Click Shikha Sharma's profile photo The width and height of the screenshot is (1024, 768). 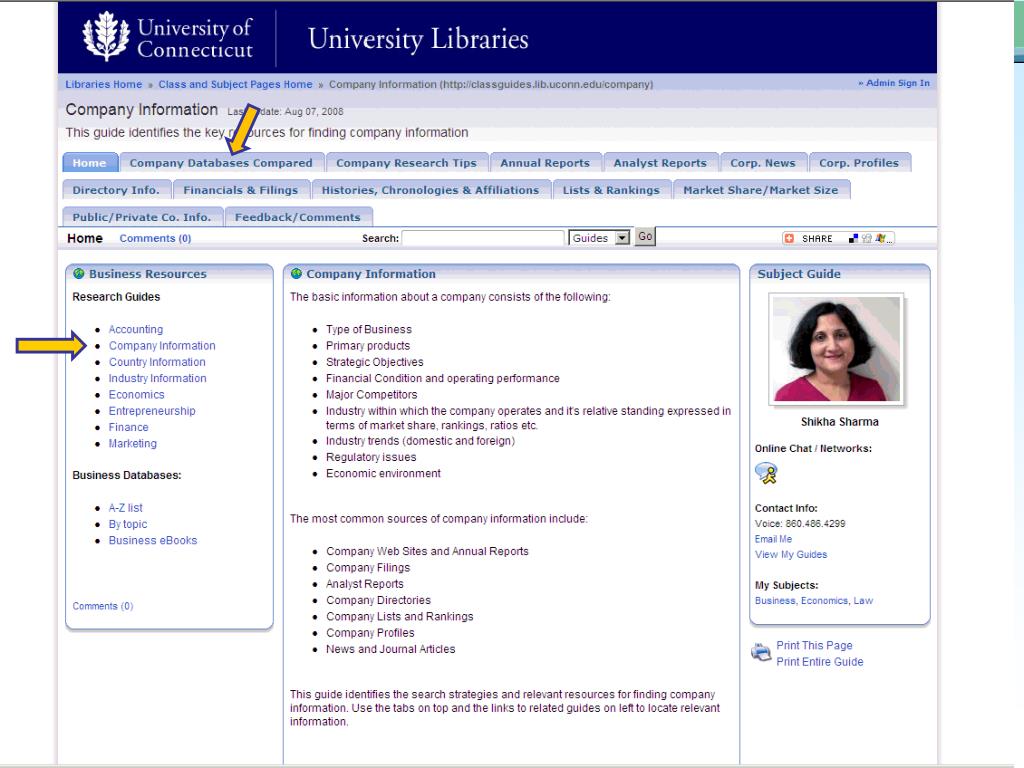837,349
